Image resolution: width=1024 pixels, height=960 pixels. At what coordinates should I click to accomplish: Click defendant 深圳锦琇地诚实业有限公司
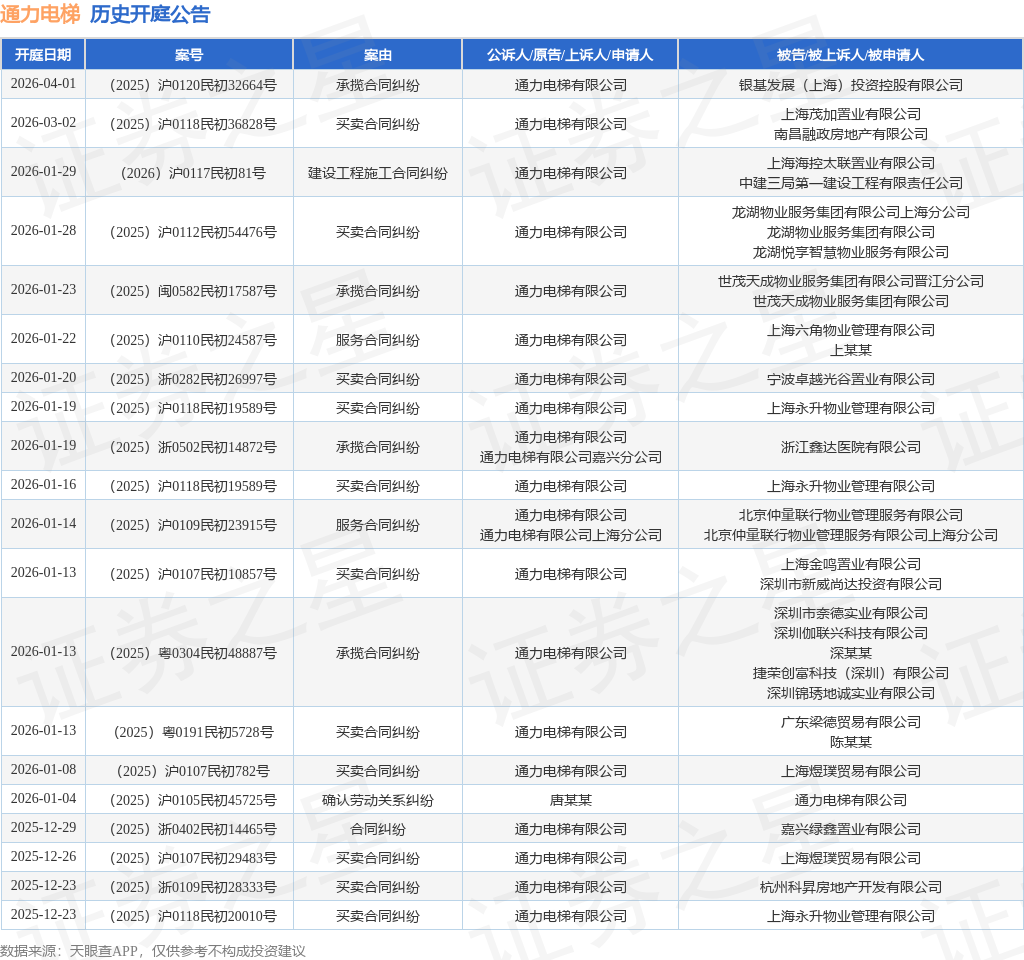click(x=850, y=693)
